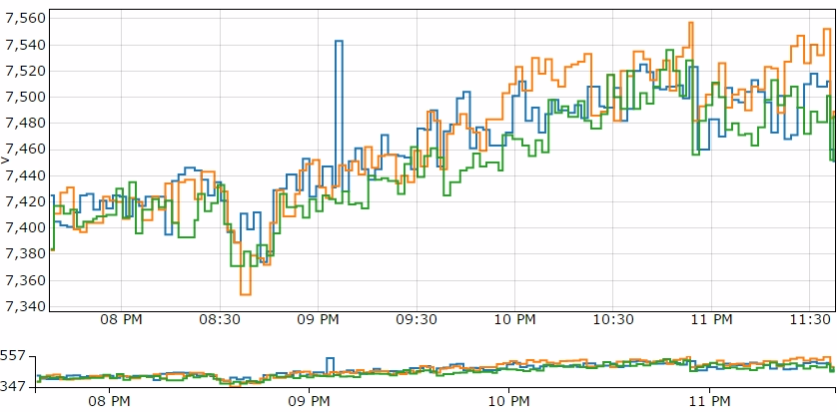Viewport: 837px width, 412px height.
Task: Select the 10 PM label on main axis
Action: [x=515, y=320]
